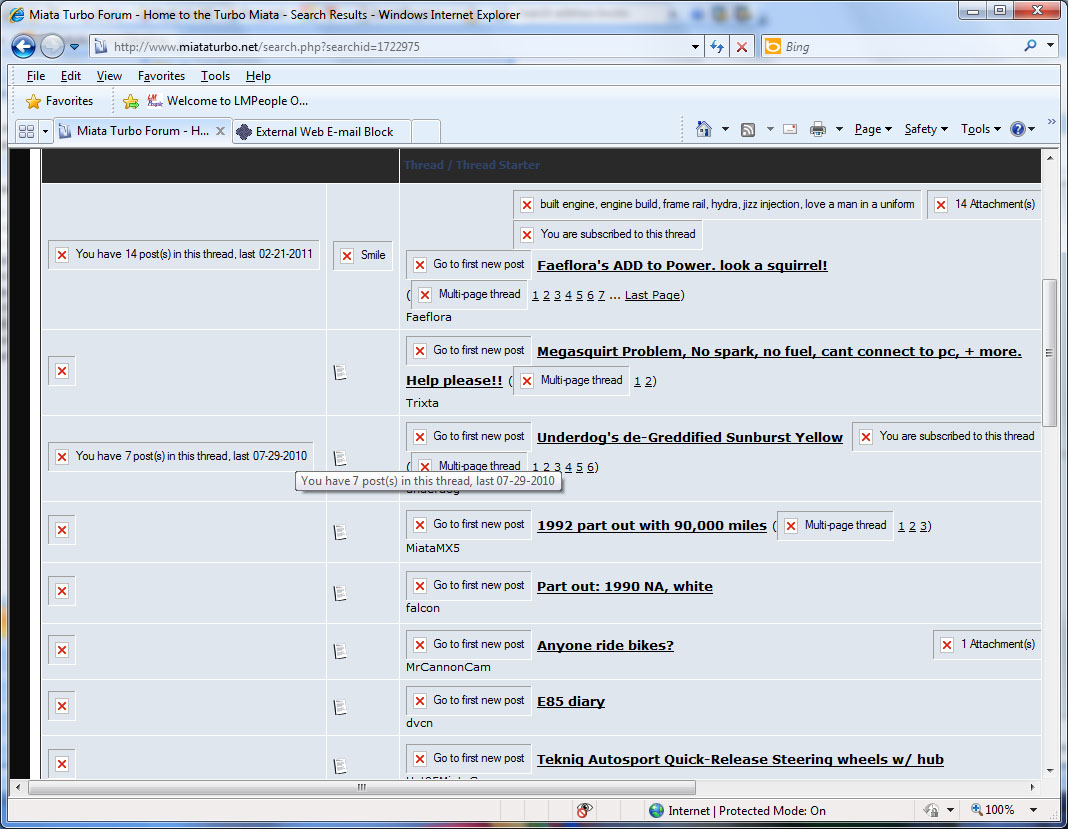Open the Megasquirt Problem thread link

(x=779, y=351)
